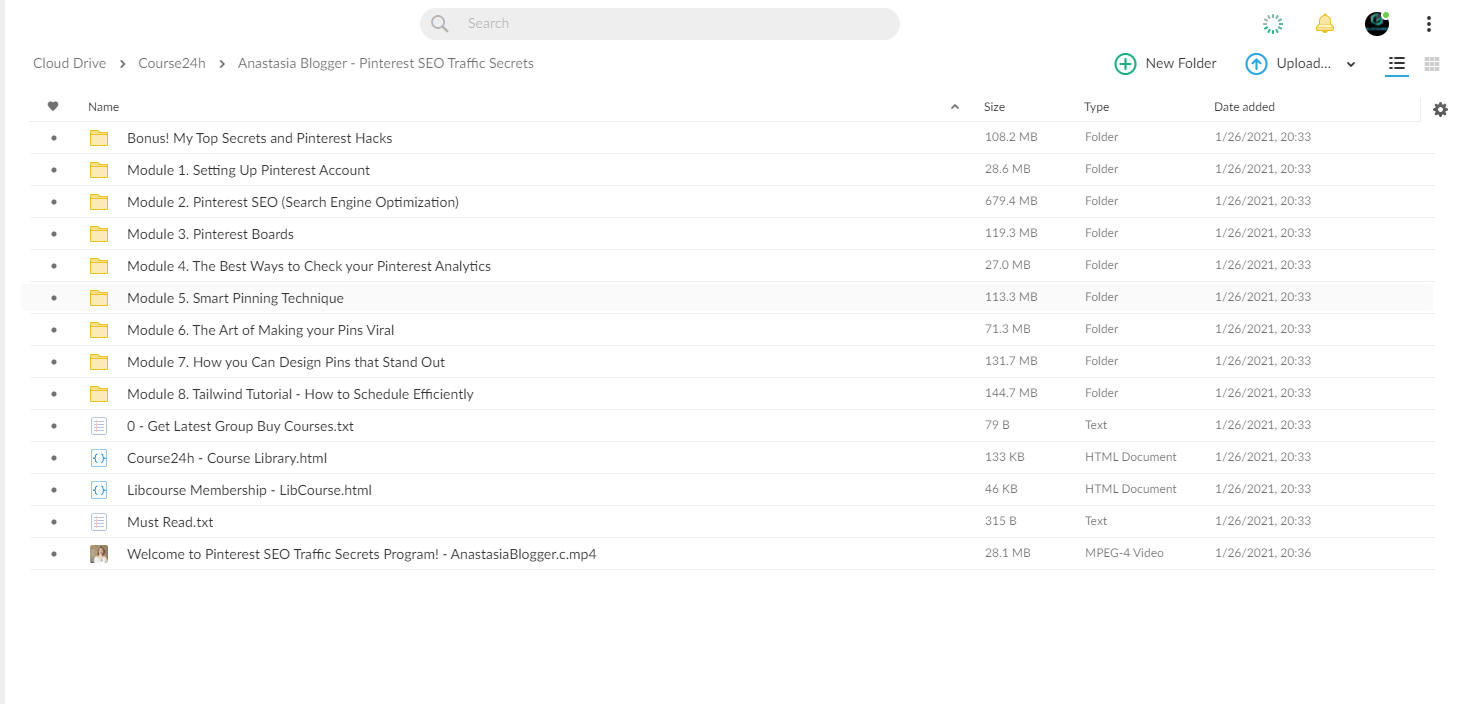Click the search magnifier icon
This screenshot has width=1461, height=704.
[x=440, y=24]
